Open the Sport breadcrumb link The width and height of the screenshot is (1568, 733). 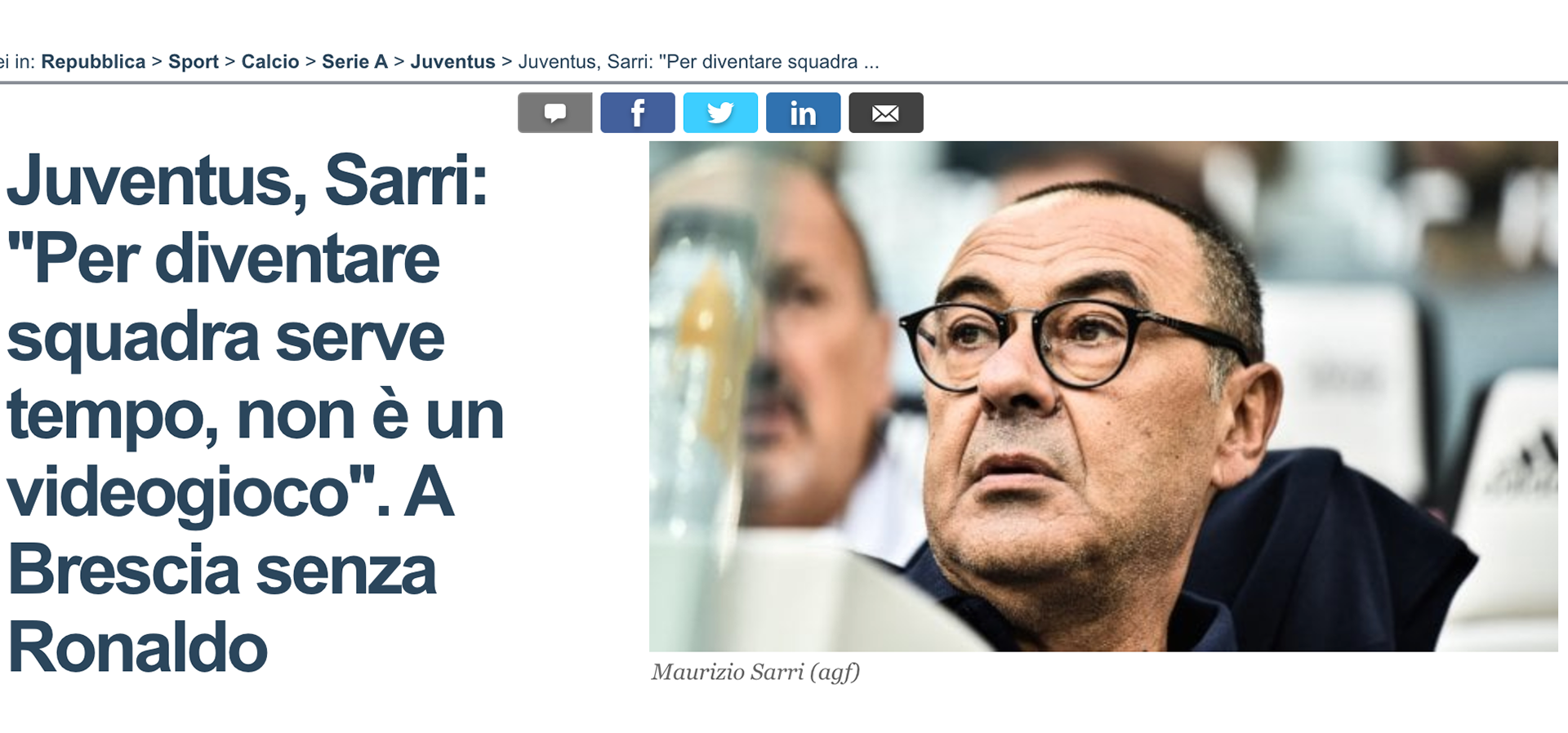[x=194, y=62]
